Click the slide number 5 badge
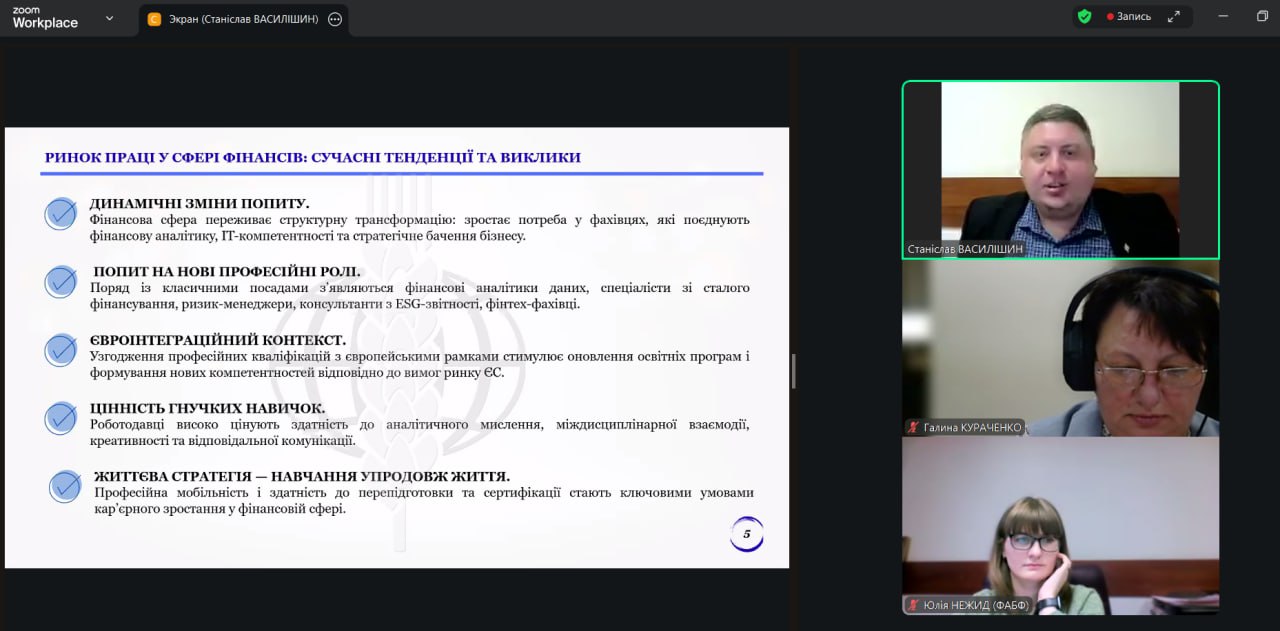 click(x=746, y=534)
